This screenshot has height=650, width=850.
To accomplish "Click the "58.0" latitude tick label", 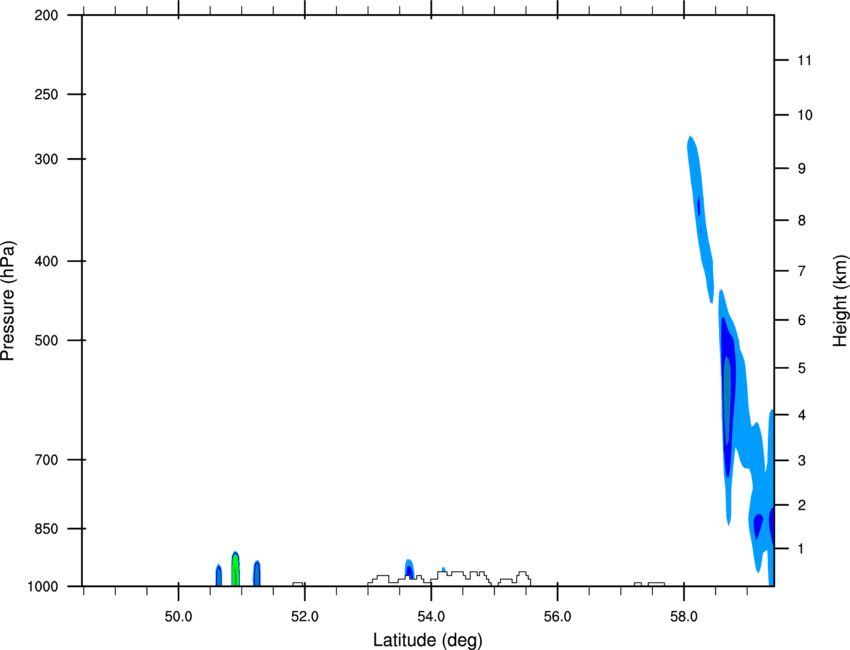I will tap(684, 617).
